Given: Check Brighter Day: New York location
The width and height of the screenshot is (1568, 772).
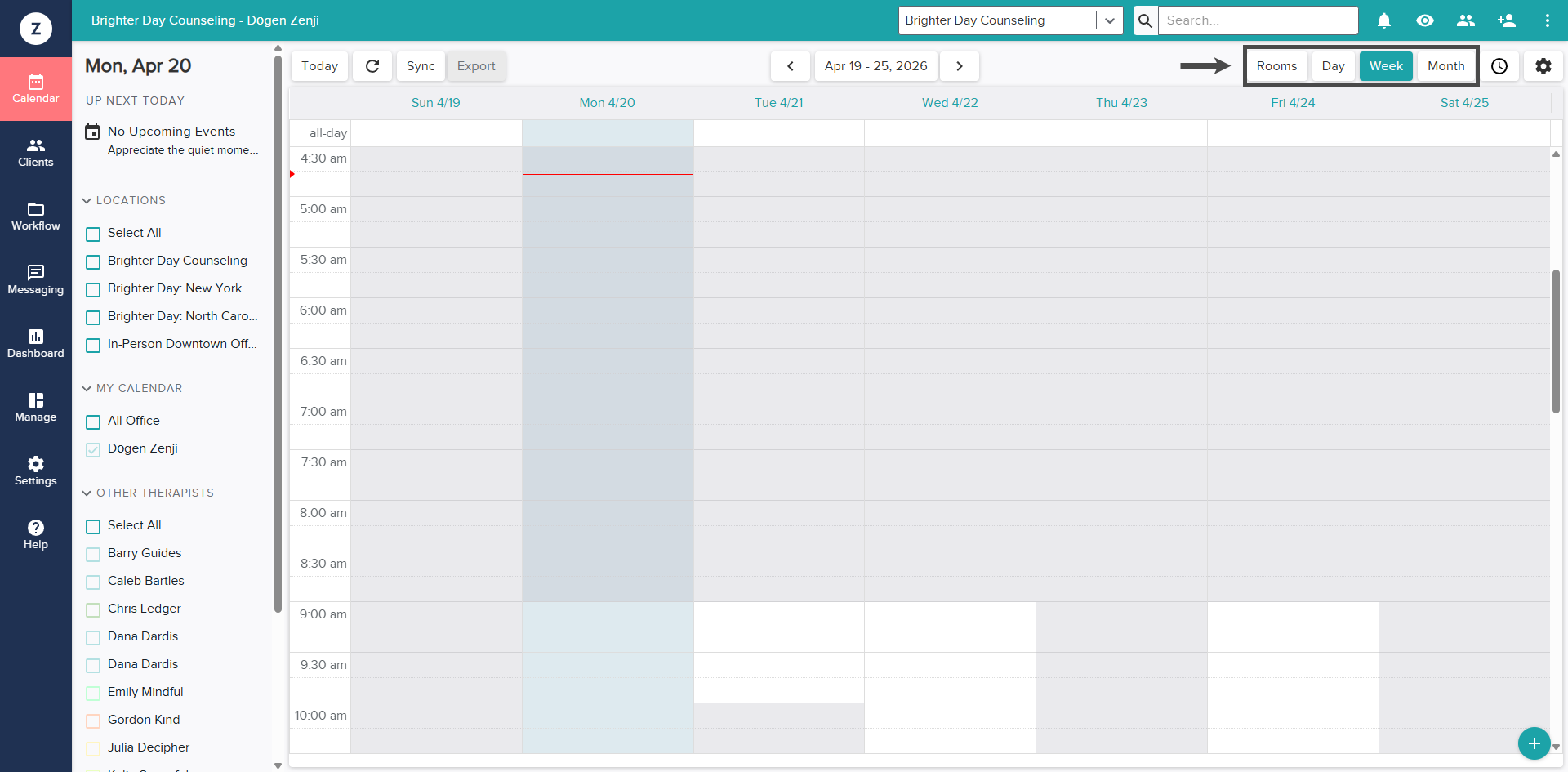Looking at the screenshot, I should point(93,289).
